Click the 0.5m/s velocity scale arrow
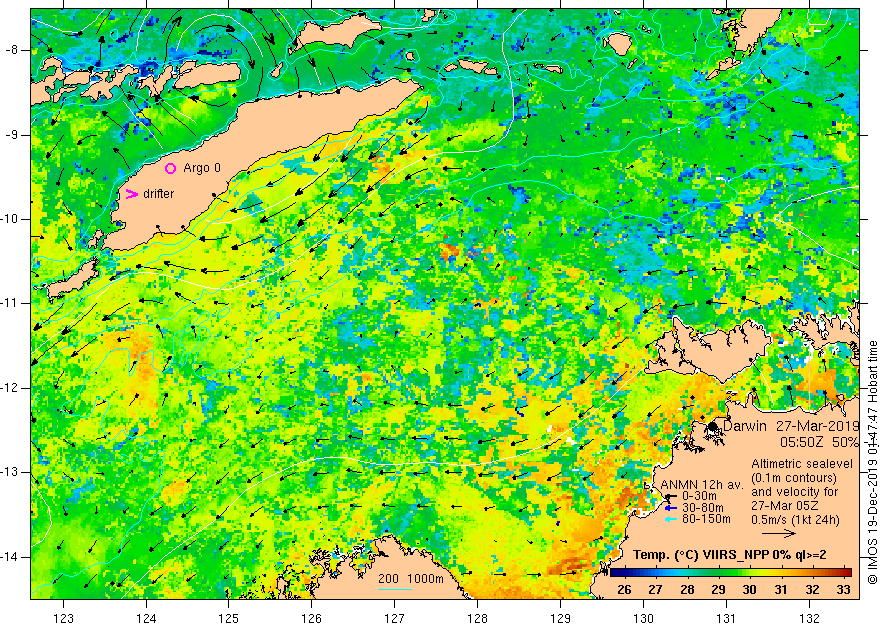The image size is (880, 630). click(x=779, y=534)
